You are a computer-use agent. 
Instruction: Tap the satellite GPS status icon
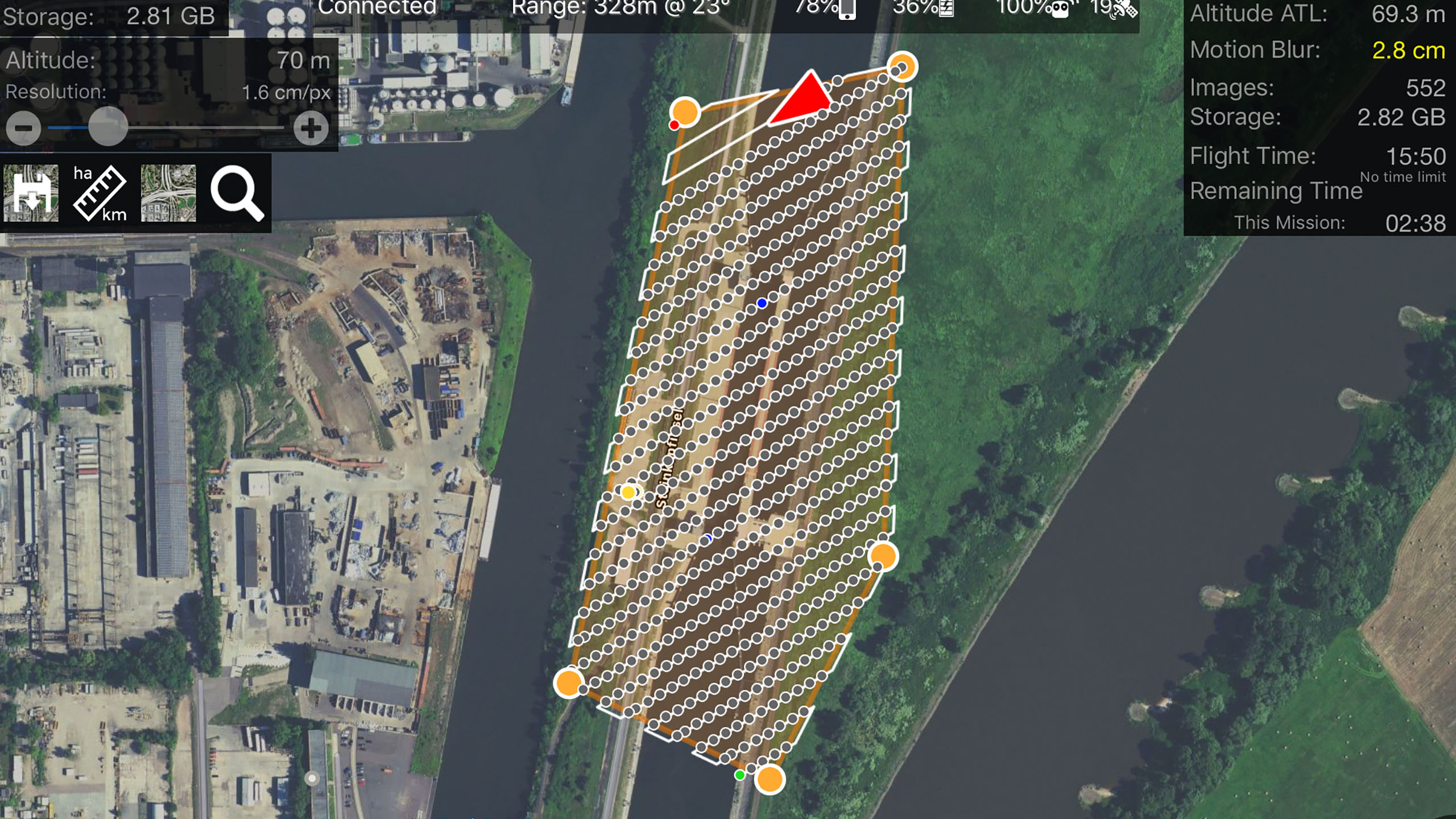point(1124,8)
